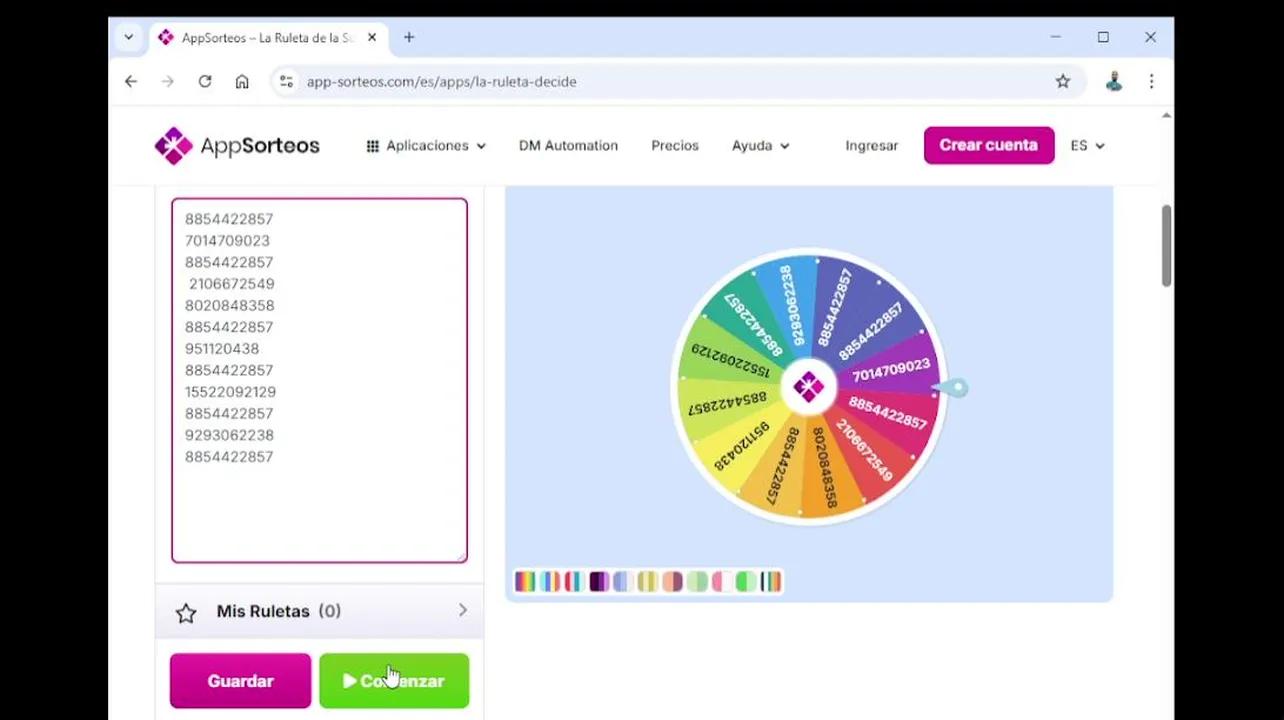Click the address bar URL
The width and height of the screenshot is (1284, 720).
pos(441,82)
